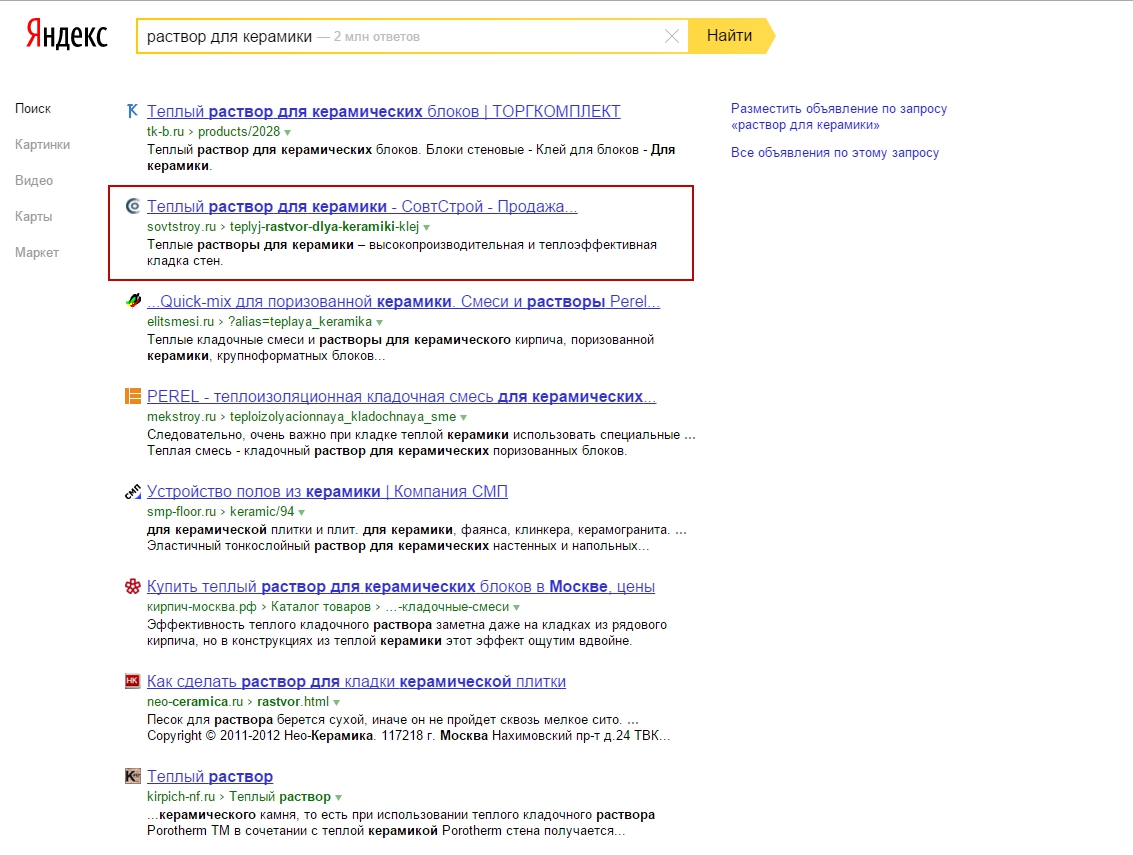Click teploizolyacionnaya_kladochnaya_sme path link

click(x=343, y=417)
